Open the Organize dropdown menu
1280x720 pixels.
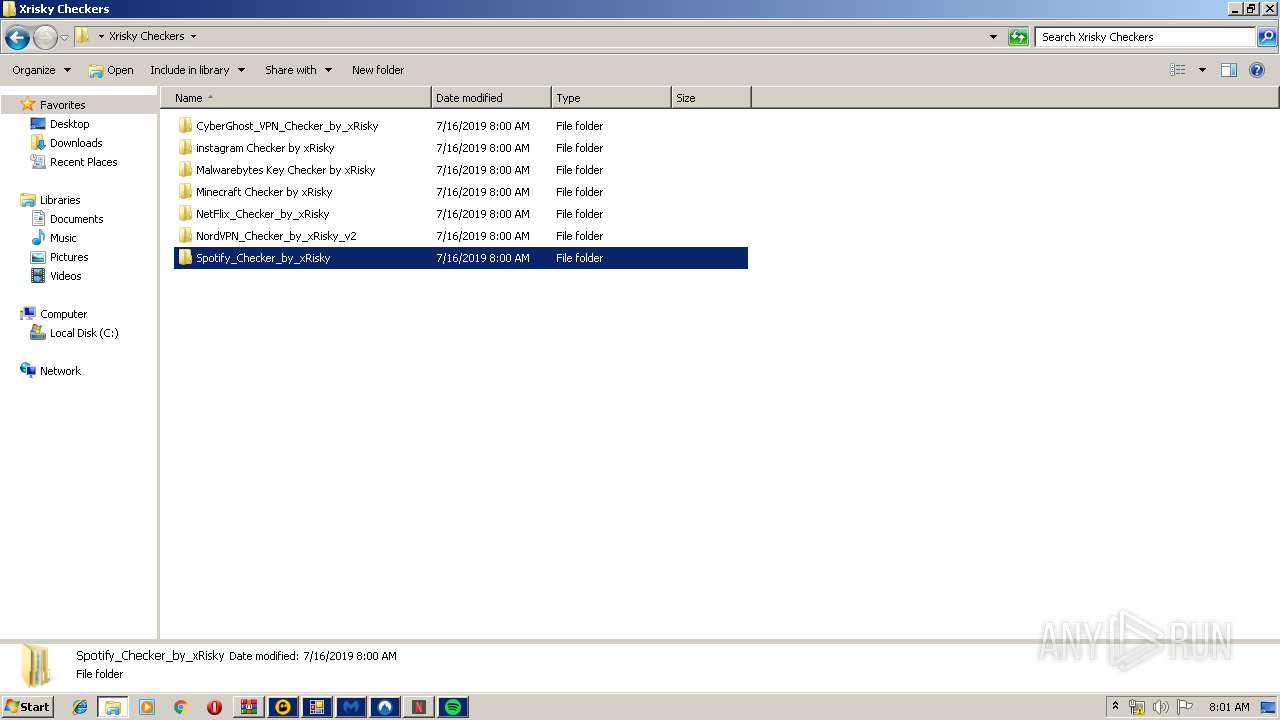coord(41,70)
